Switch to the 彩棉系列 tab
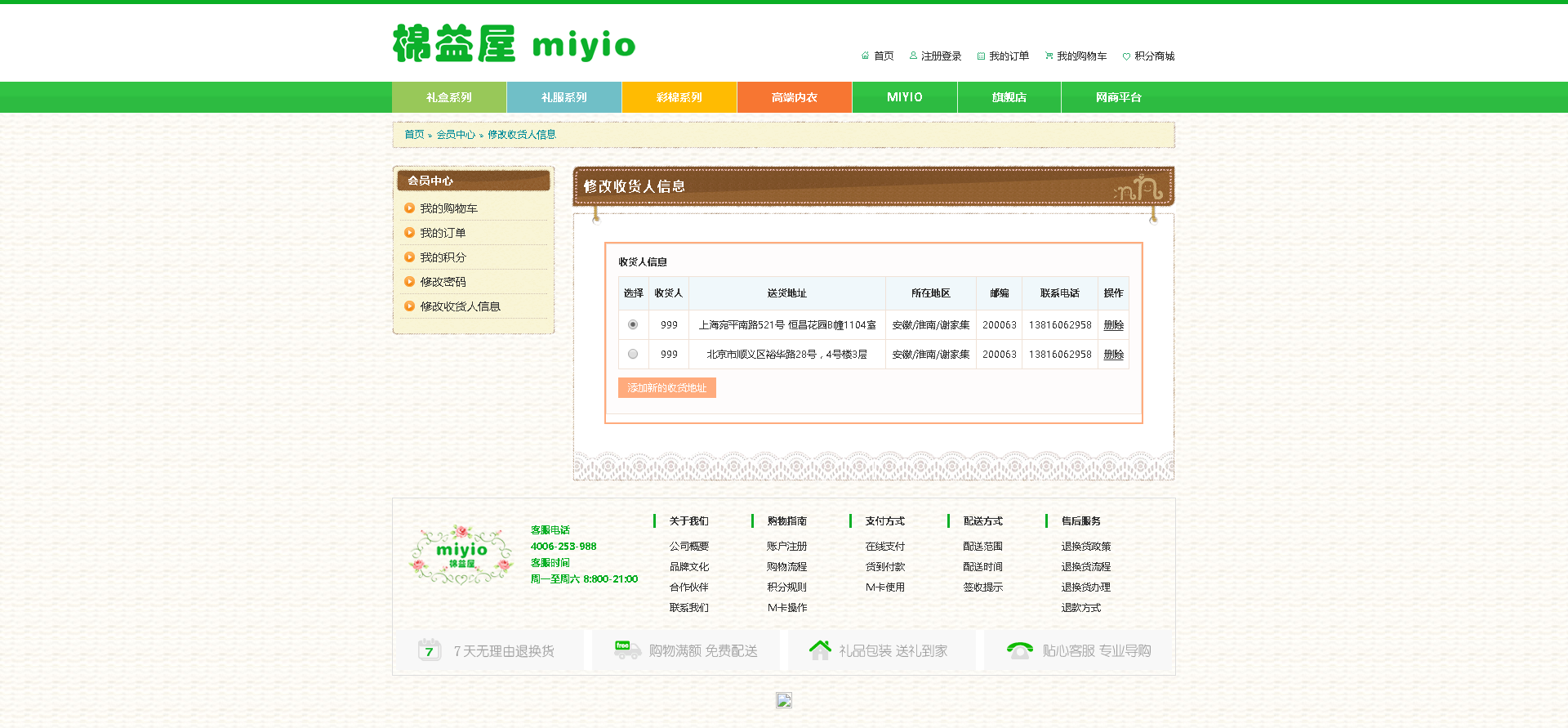 [x=679, y=97]
